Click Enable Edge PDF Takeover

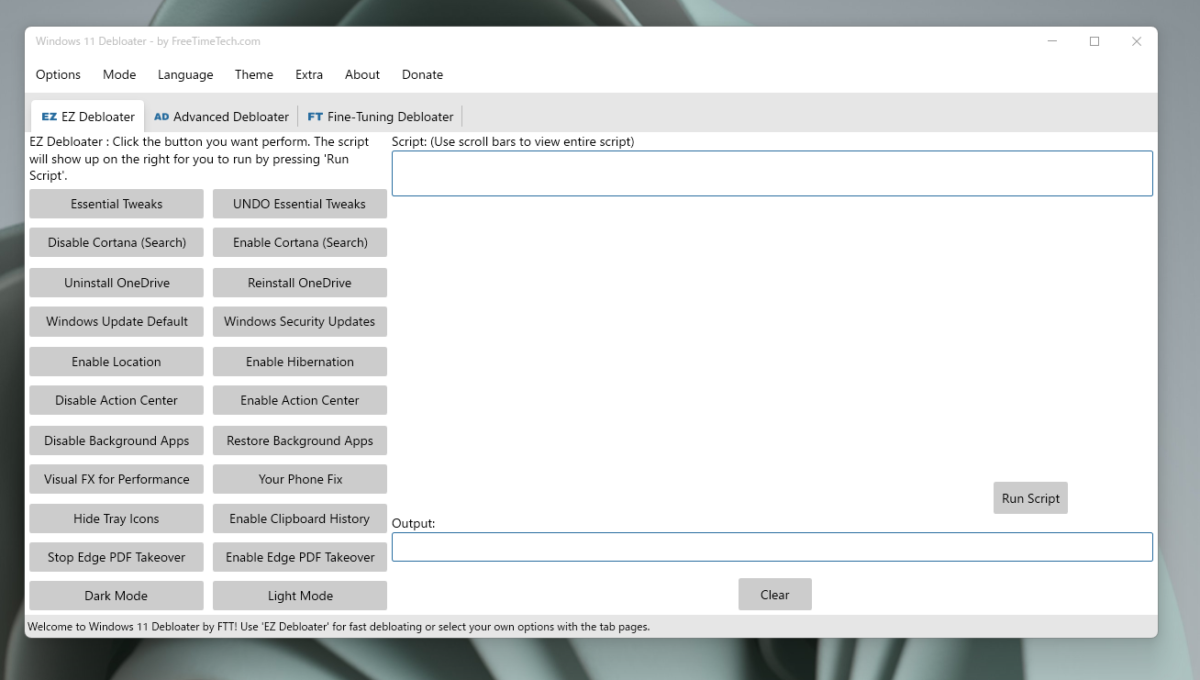pyautogui.click(x=300, y=557)
